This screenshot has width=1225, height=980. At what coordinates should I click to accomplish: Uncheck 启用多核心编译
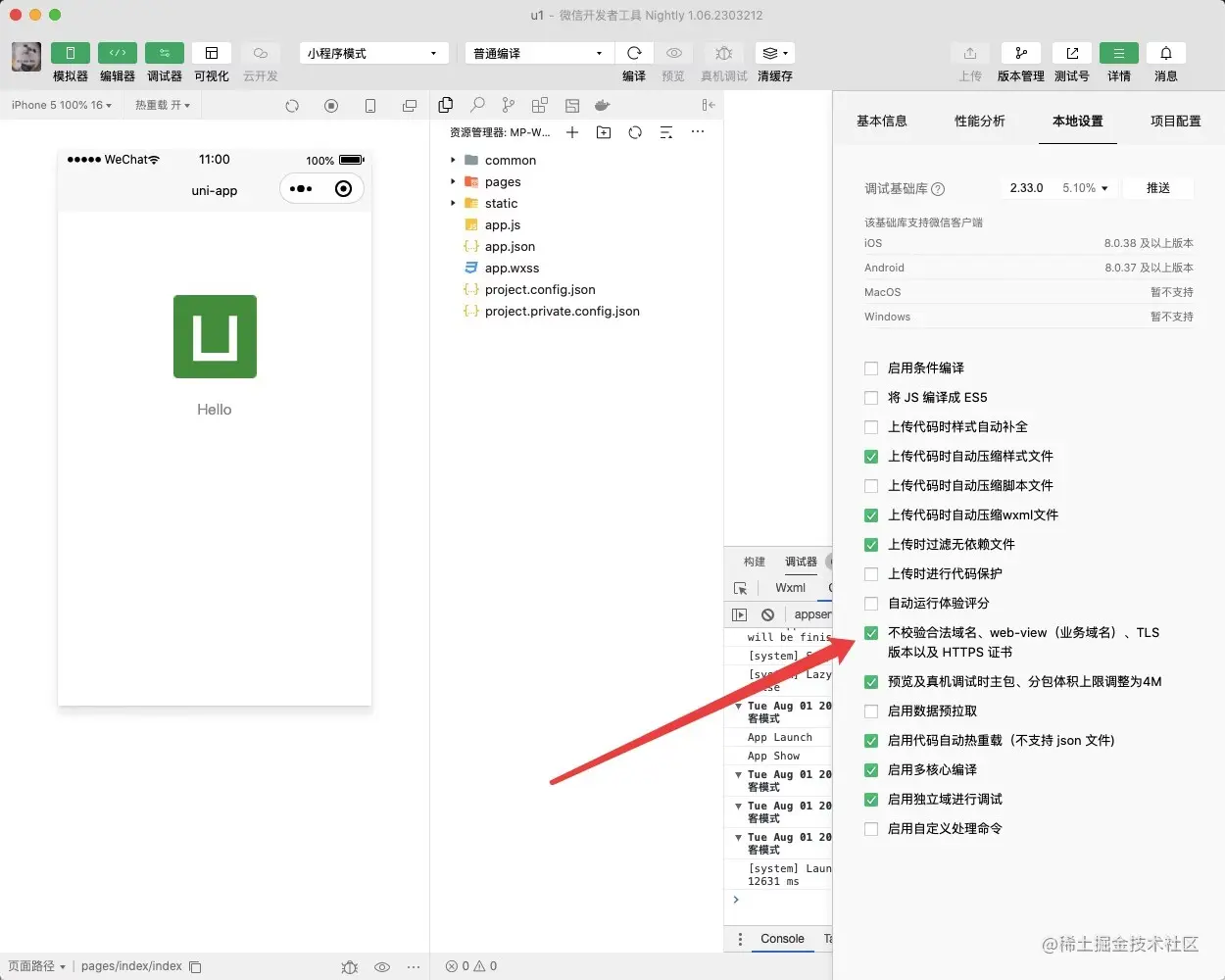point(871,770)
